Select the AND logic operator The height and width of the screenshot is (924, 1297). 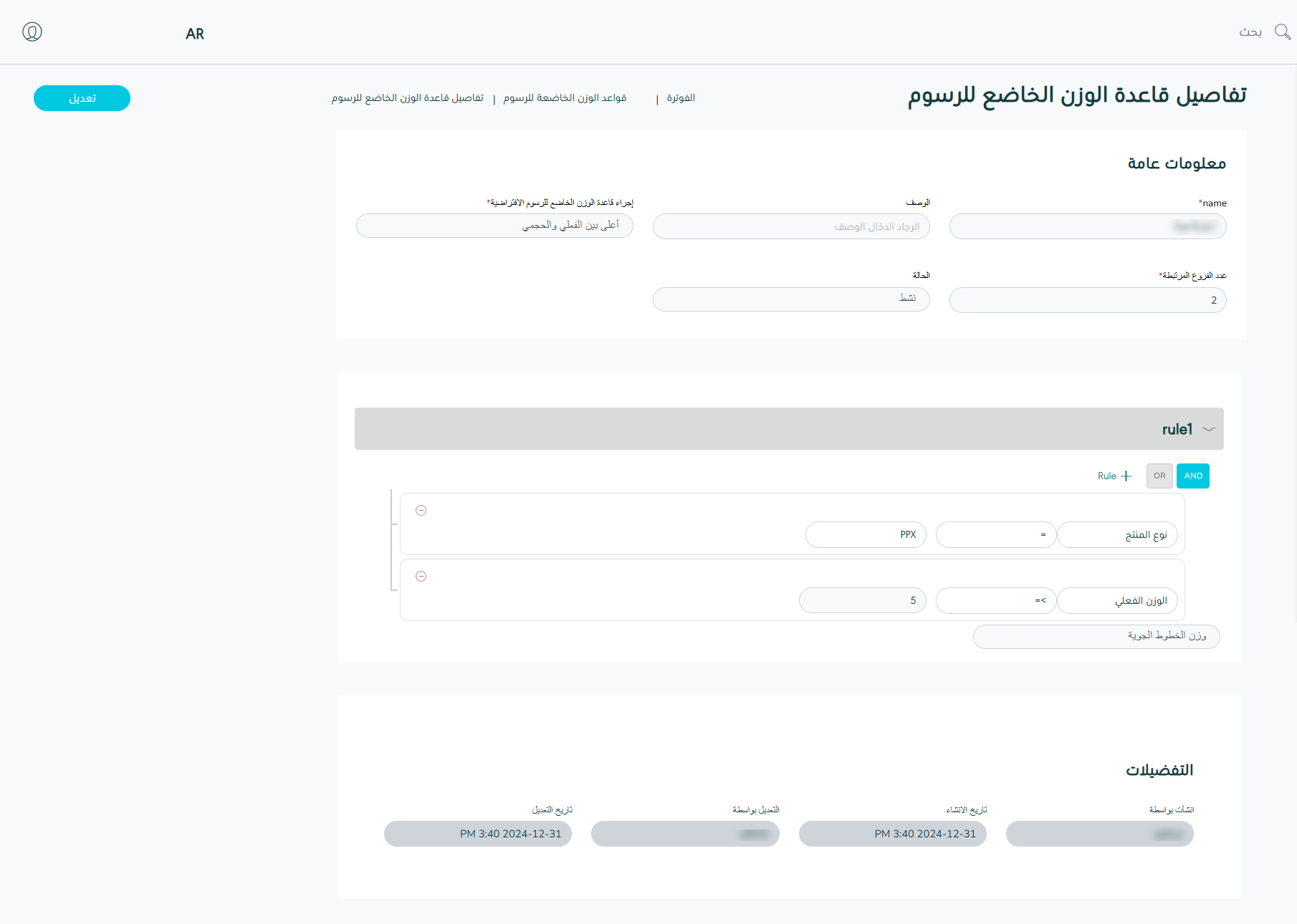coord(1192,476)
